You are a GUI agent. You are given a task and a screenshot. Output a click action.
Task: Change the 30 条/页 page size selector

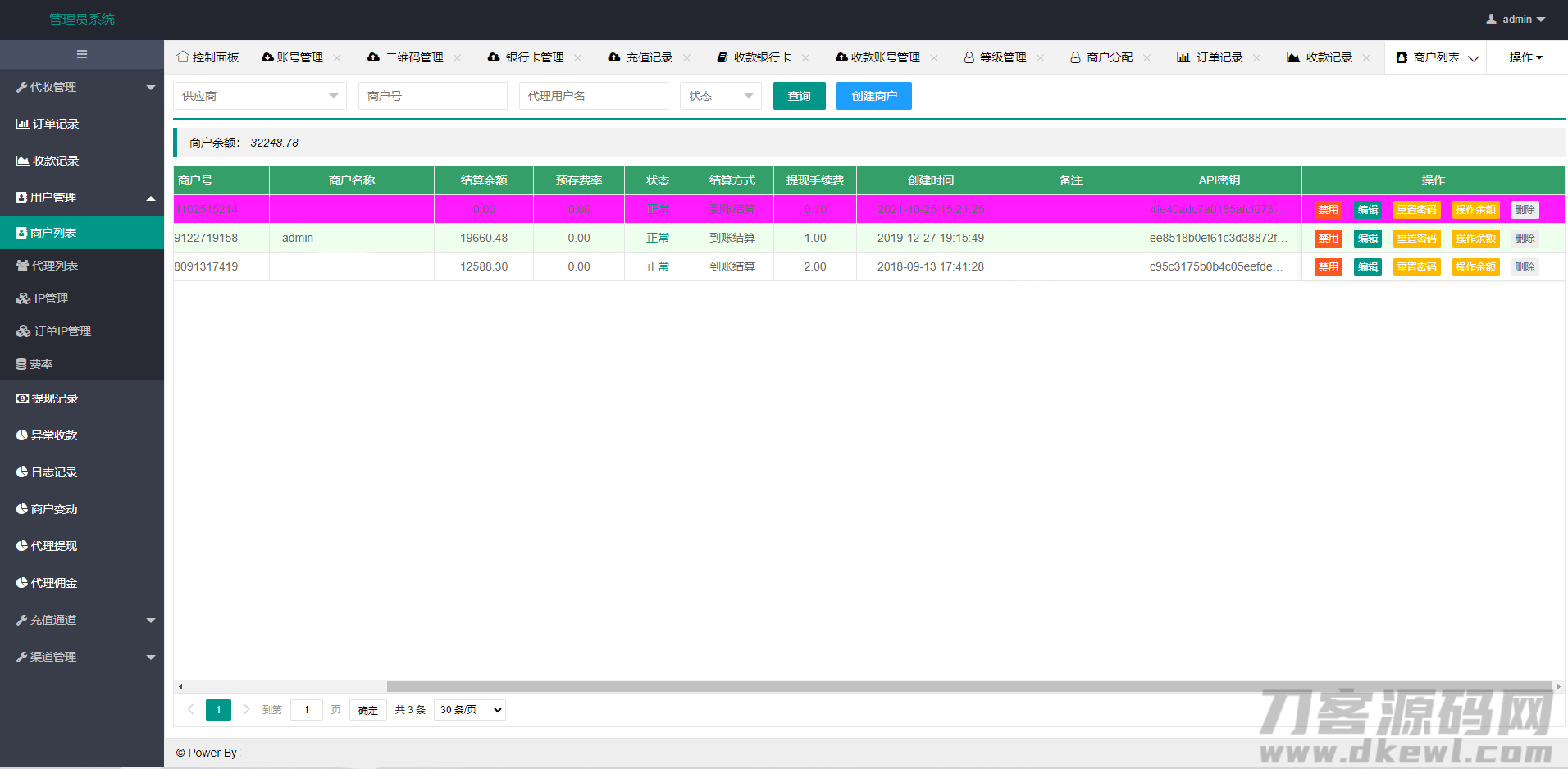click(470, 710)
